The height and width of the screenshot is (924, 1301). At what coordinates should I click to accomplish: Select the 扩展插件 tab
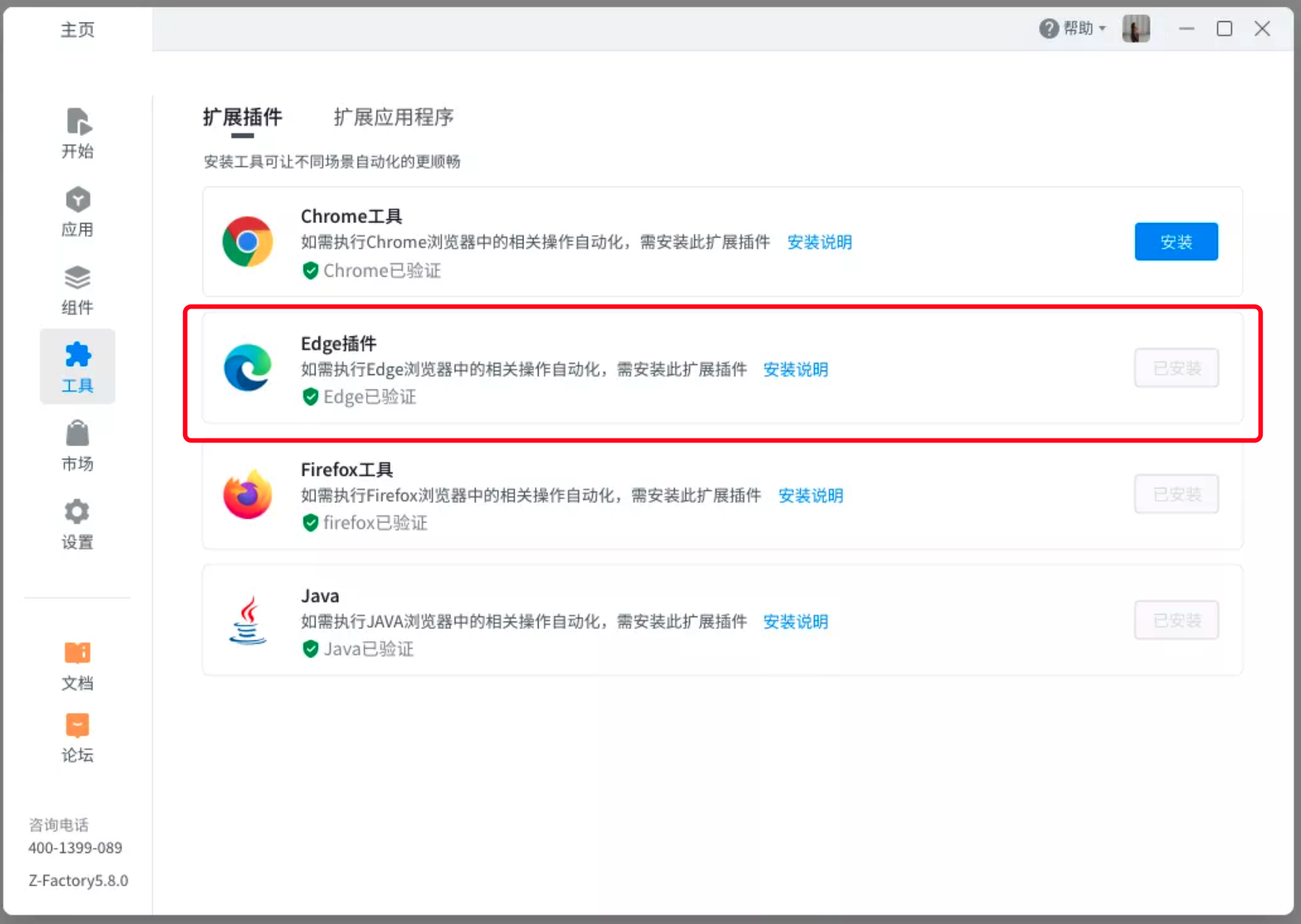[242, 117]
